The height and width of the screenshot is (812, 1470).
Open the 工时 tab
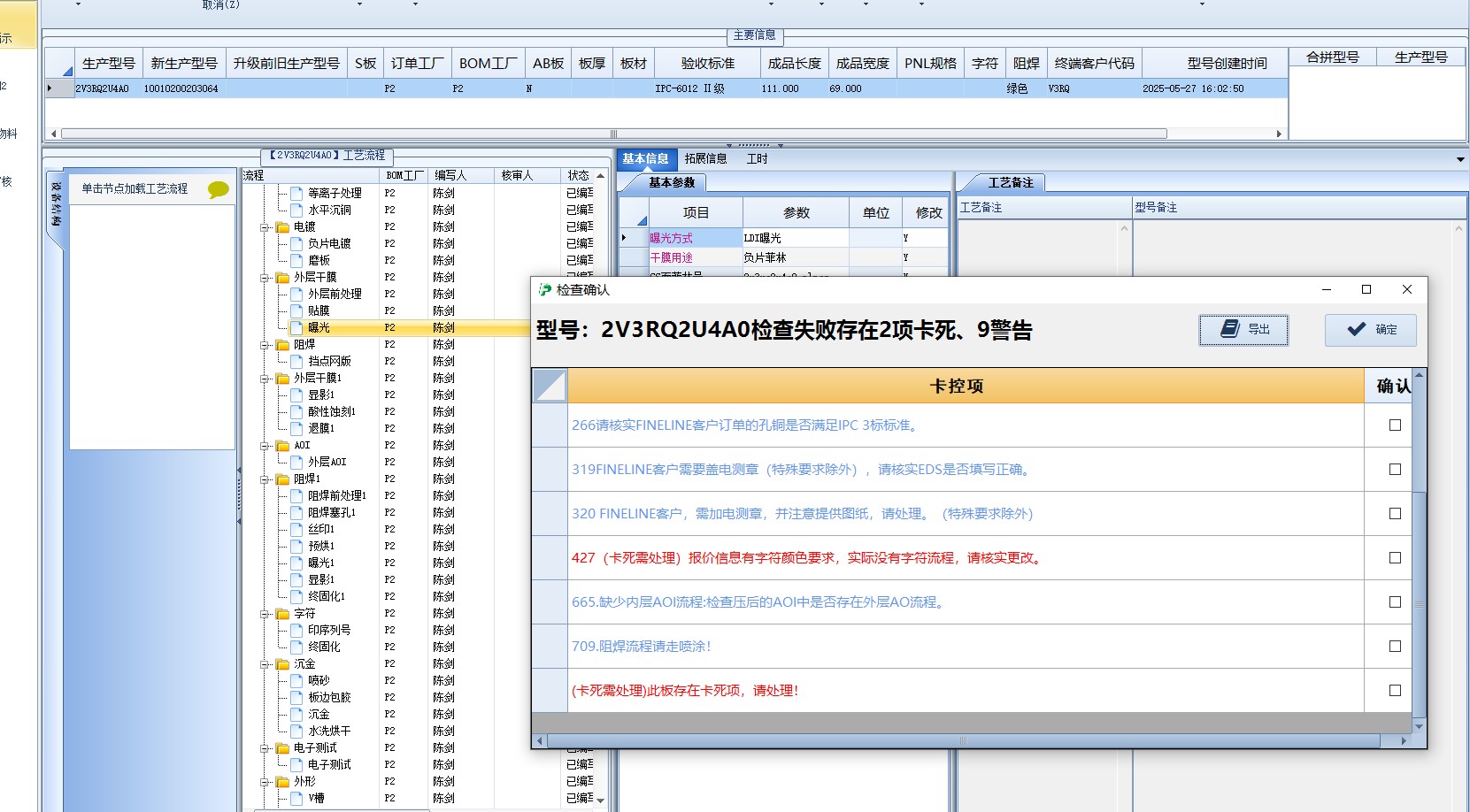point(757,159)
